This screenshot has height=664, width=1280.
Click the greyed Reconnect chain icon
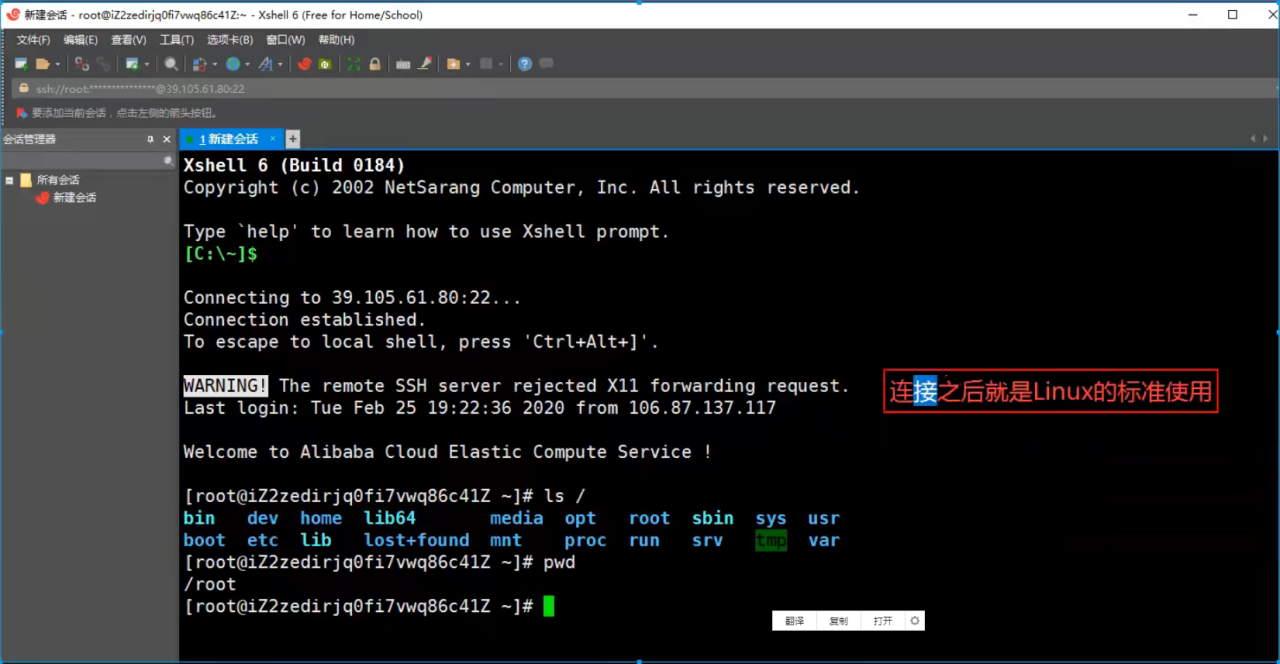[x=103, y=64]
